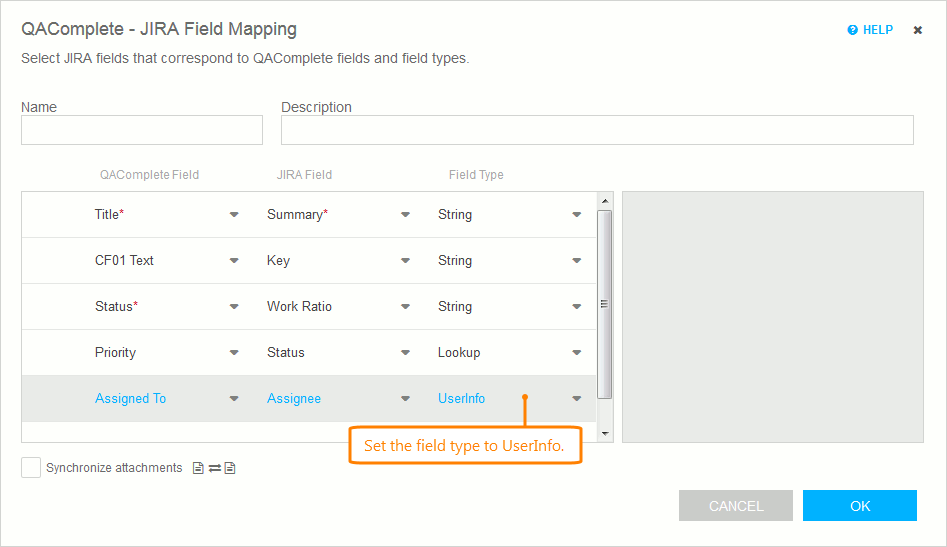Viewport: 947px width, 547px height.
Task: Click the synchronize attachments direction icon
Action: coord(214,468)
